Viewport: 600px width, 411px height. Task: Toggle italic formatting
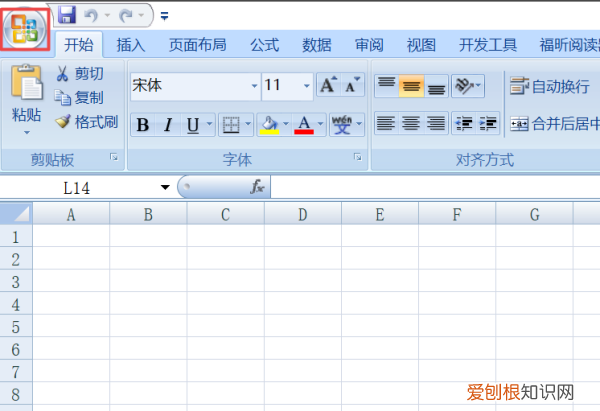tap(168, 124)
